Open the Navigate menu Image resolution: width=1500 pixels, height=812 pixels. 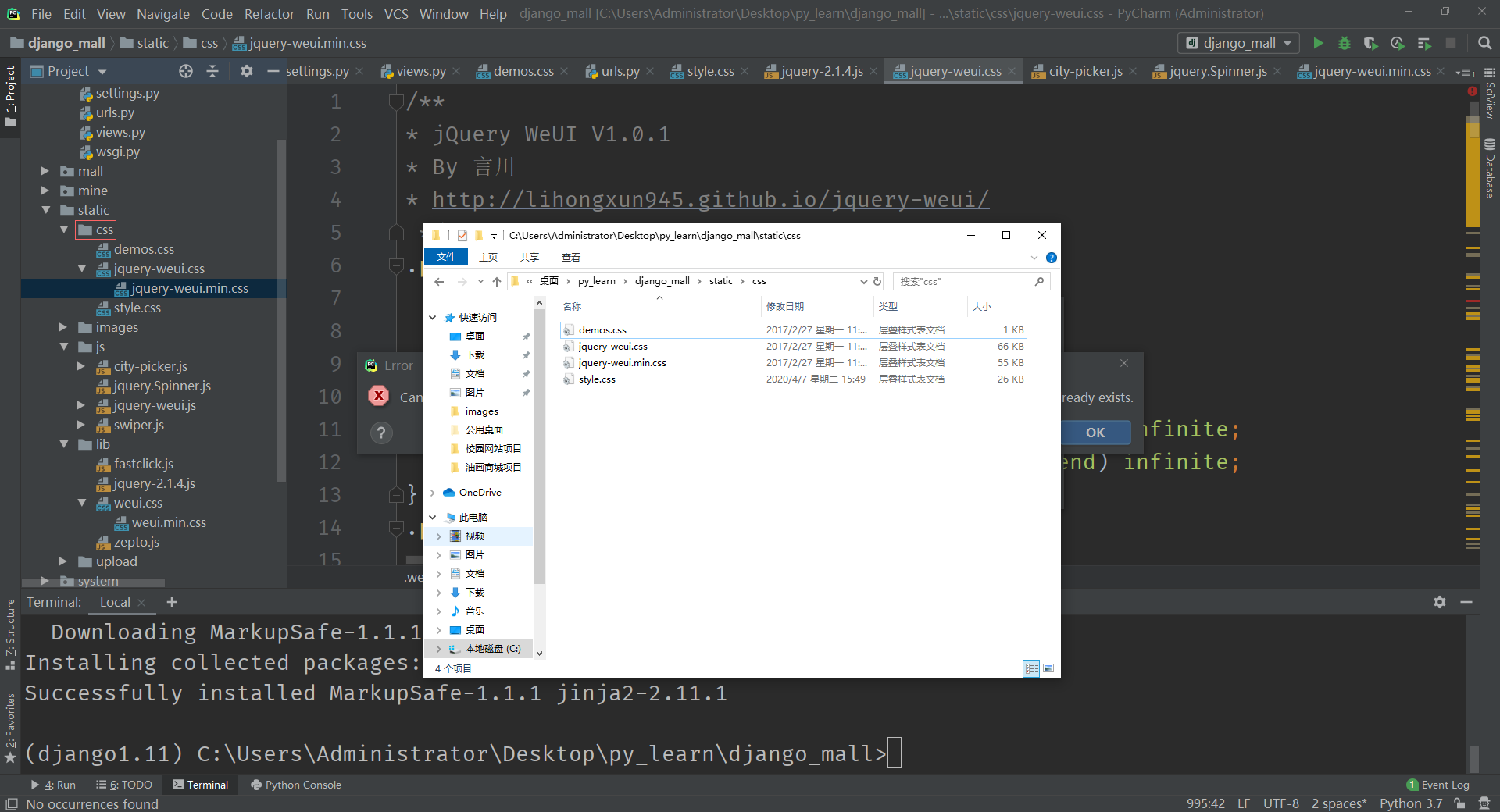tap(163, 14)
